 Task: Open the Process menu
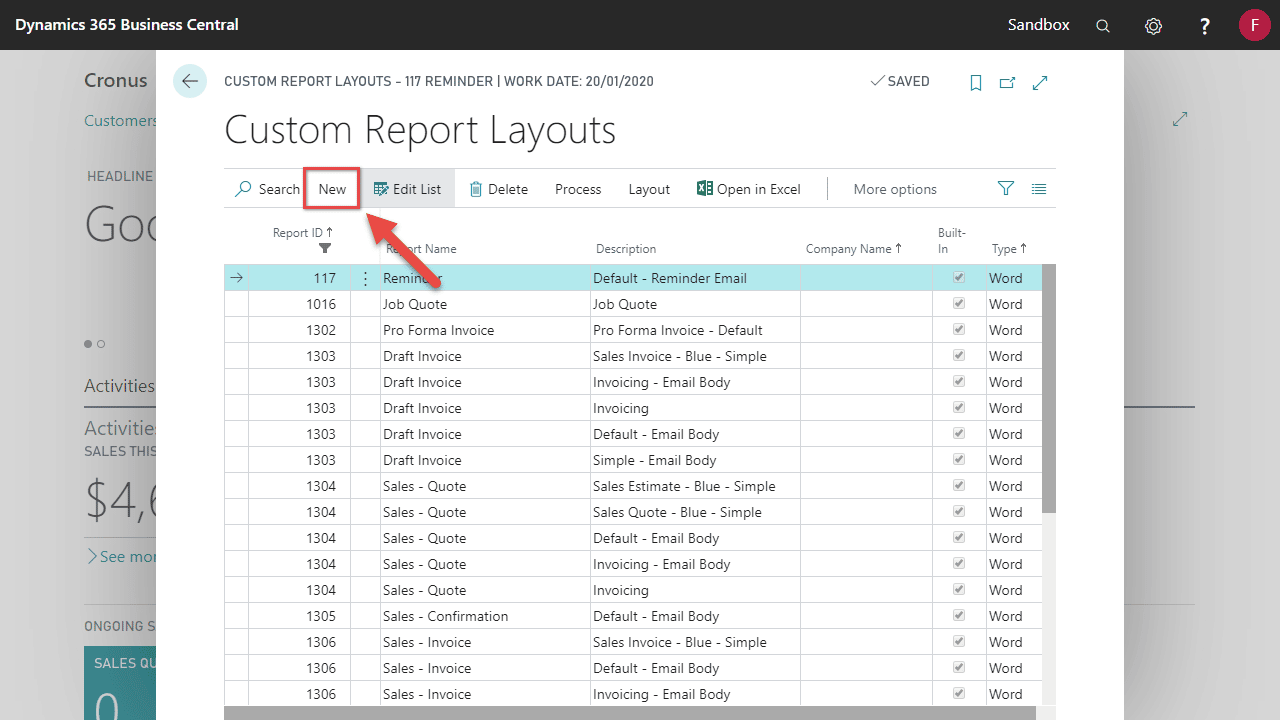pyautogui.click(x=578, y=189)
